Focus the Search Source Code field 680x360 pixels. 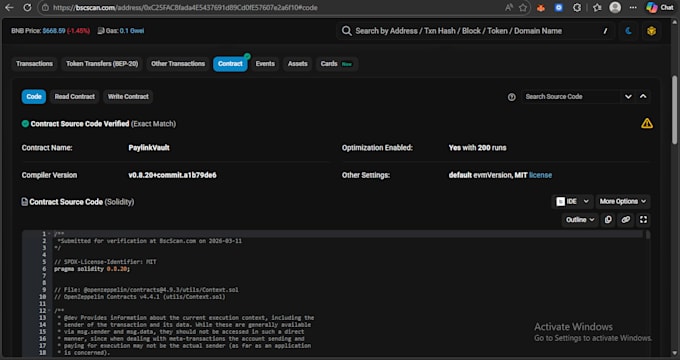[571, 96]
